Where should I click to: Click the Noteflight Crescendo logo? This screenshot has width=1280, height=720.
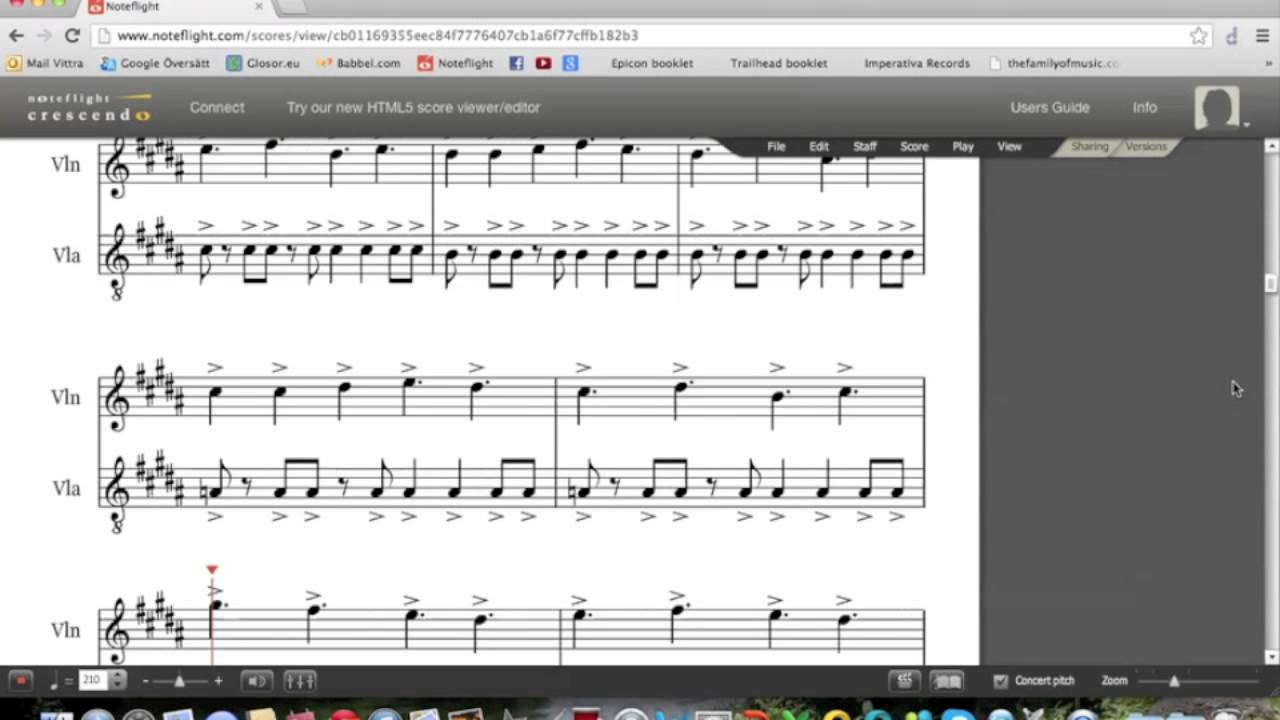(x=89, y=107)
